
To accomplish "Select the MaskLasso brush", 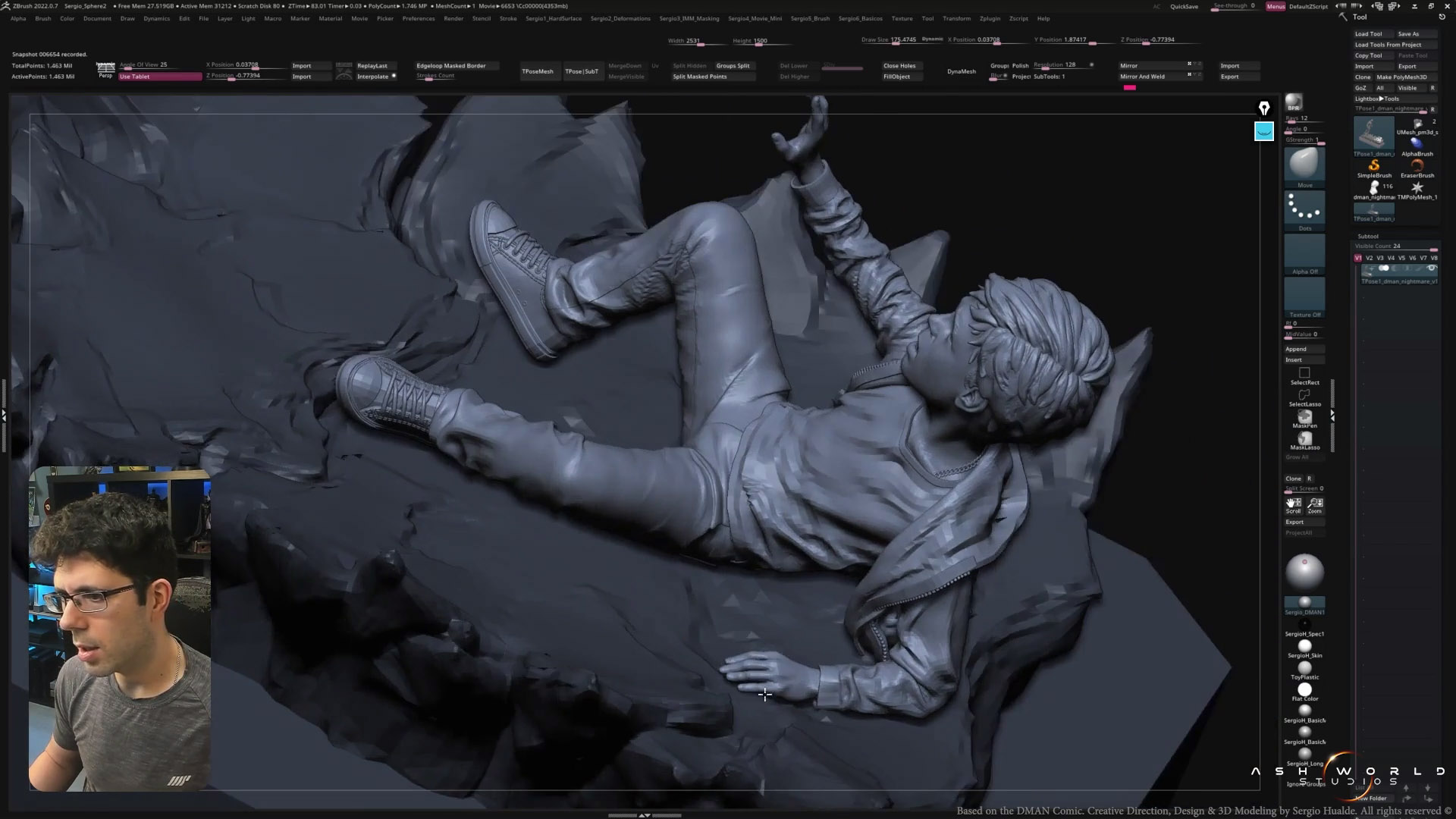I will 1304,440.
